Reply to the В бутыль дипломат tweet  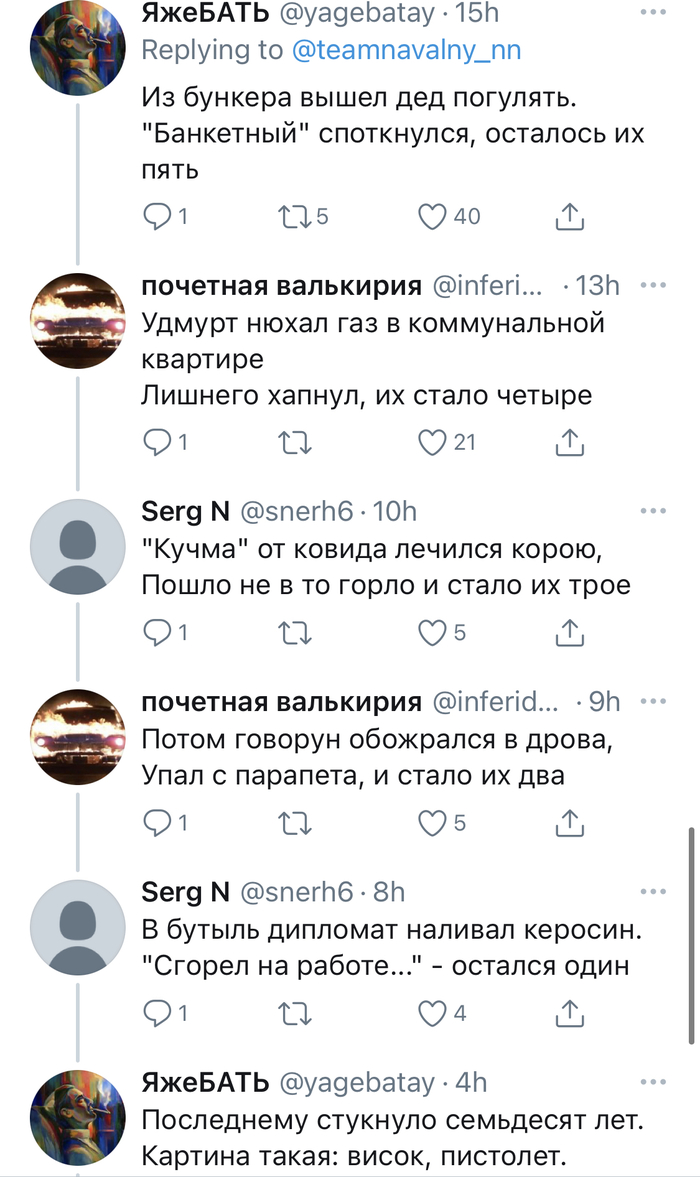coord(158,1014)
